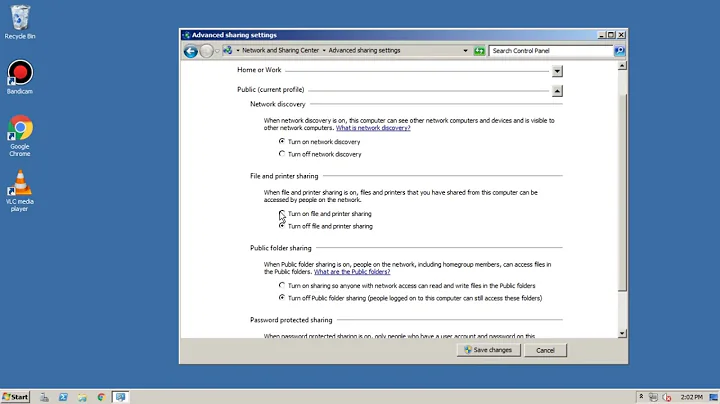Open the Recycle Bin desktop icon

[x=20, y=22]
